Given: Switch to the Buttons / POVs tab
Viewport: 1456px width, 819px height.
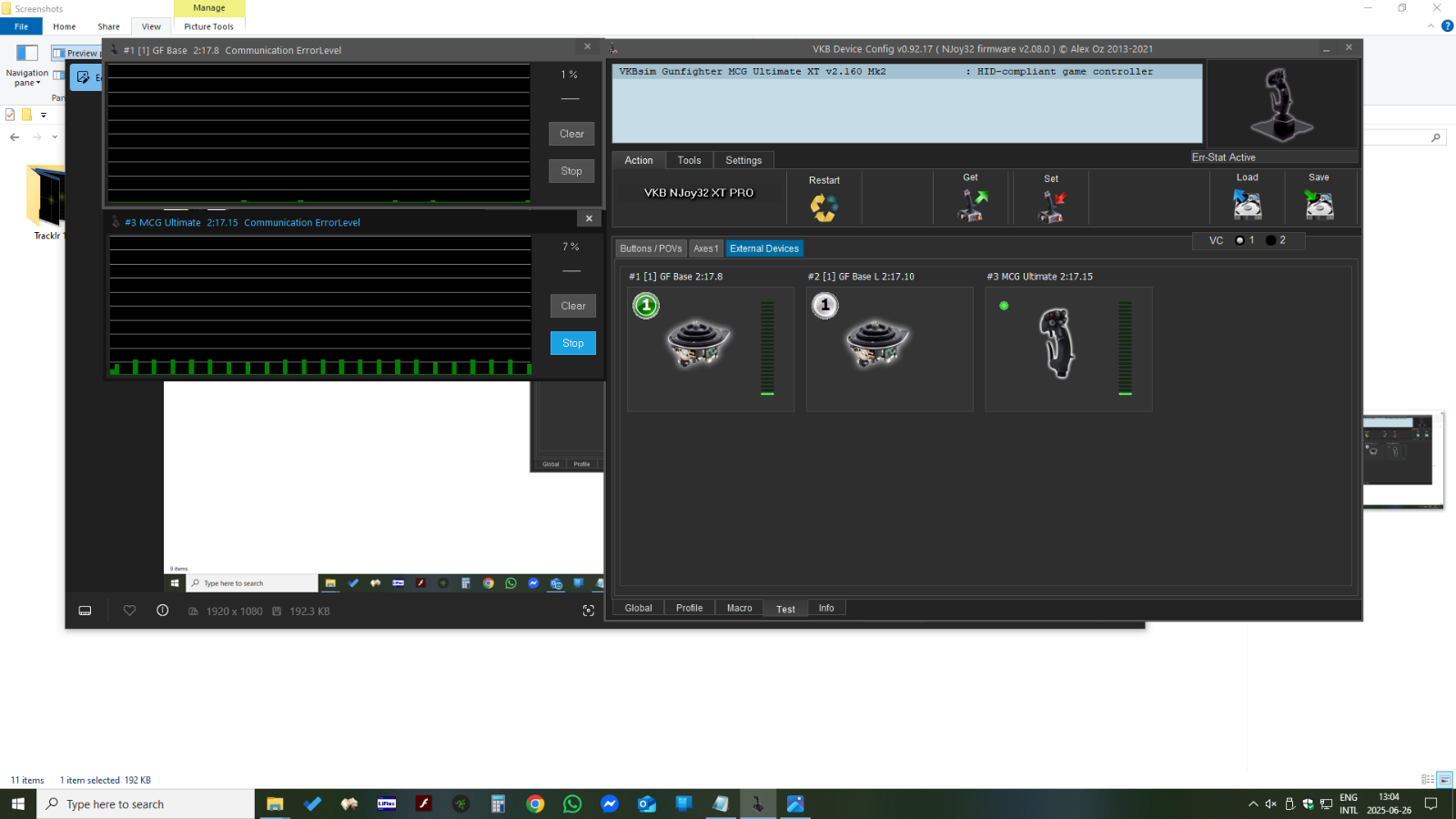Looking at the screenshot, I should click(x=651, y=248).
